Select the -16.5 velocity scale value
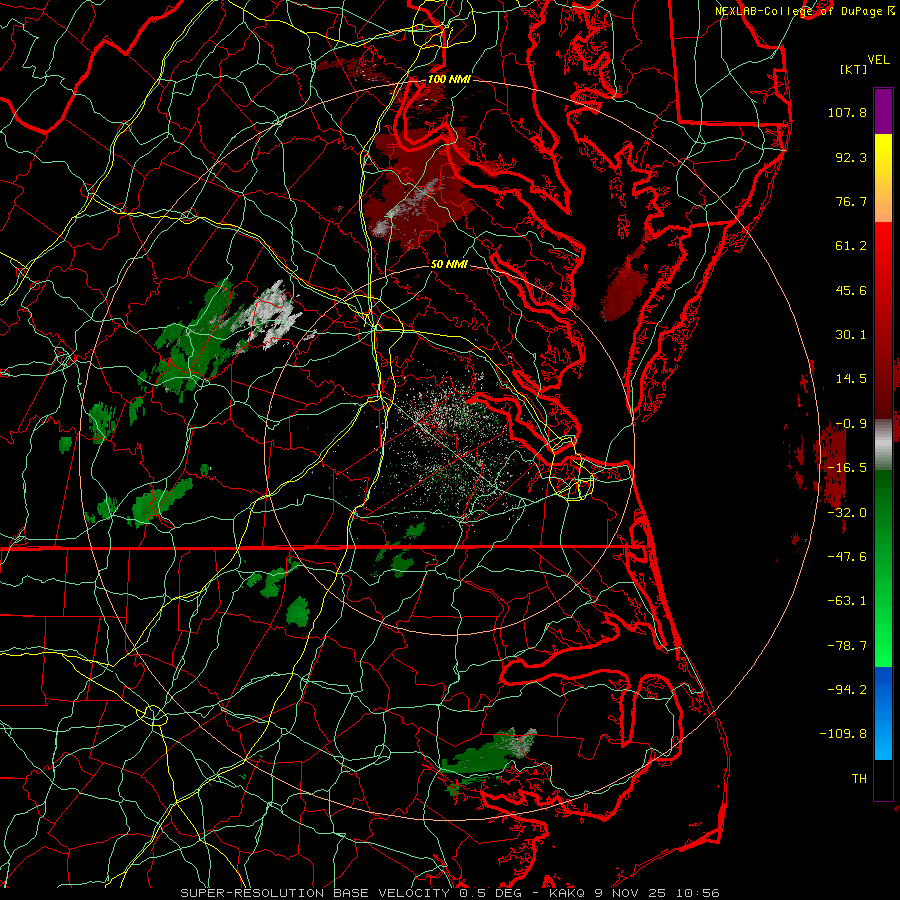This screenshot has height=900, width=900. [x=847, y=468]
